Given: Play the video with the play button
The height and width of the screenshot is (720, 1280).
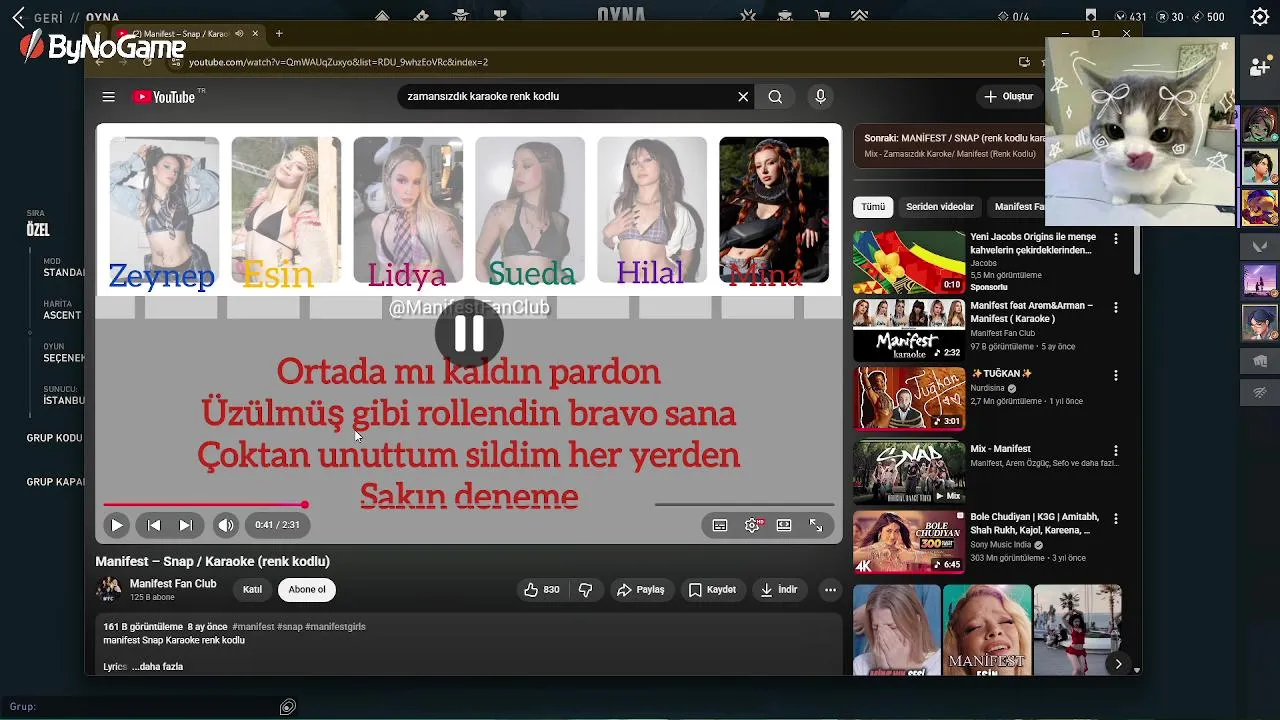Looking at the screenshot, I should tap(116, 525).
